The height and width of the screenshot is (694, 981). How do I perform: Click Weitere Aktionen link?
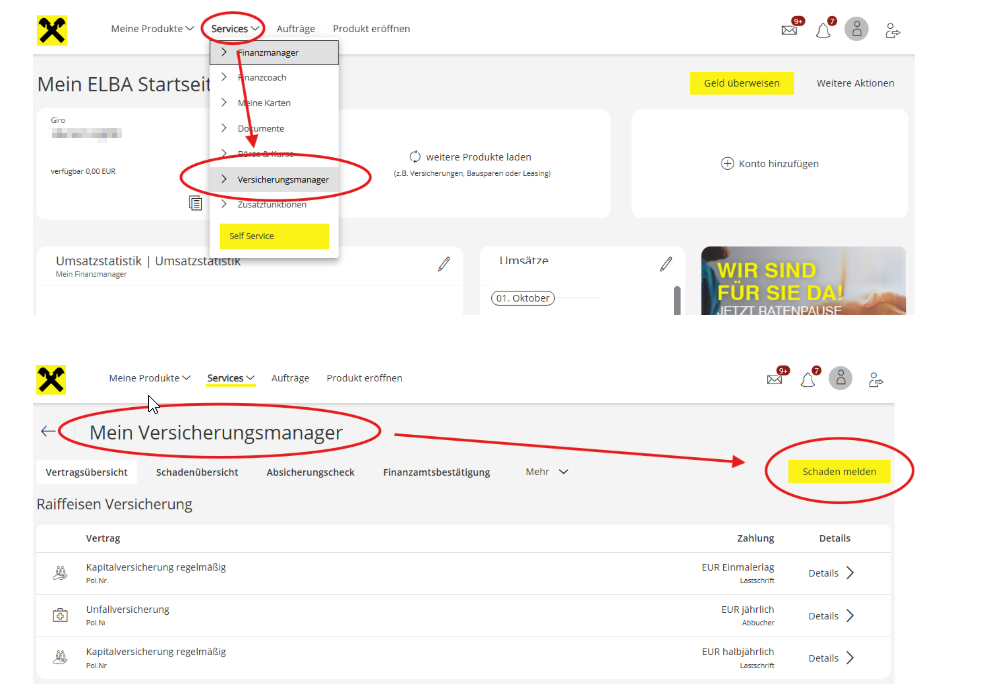[x=855, y=83]
